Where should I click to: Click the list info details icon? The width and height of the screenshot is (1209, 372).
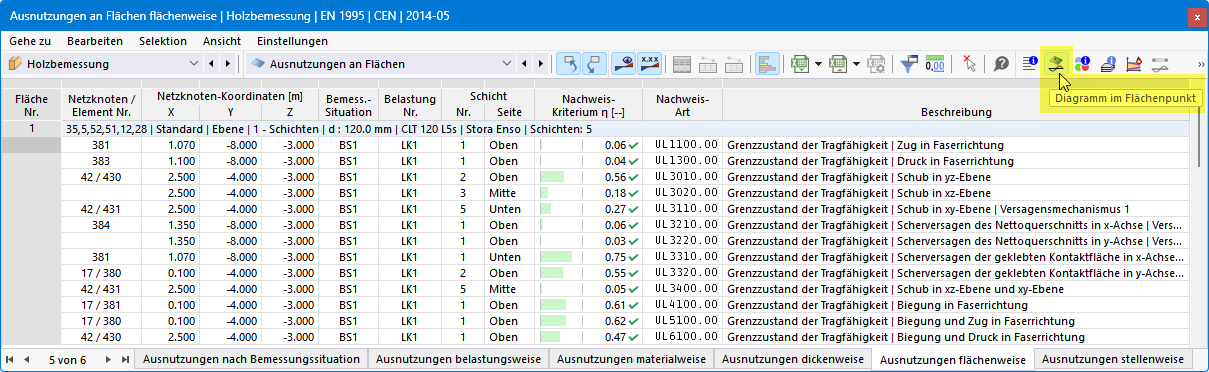click(x=1030, y=63)
